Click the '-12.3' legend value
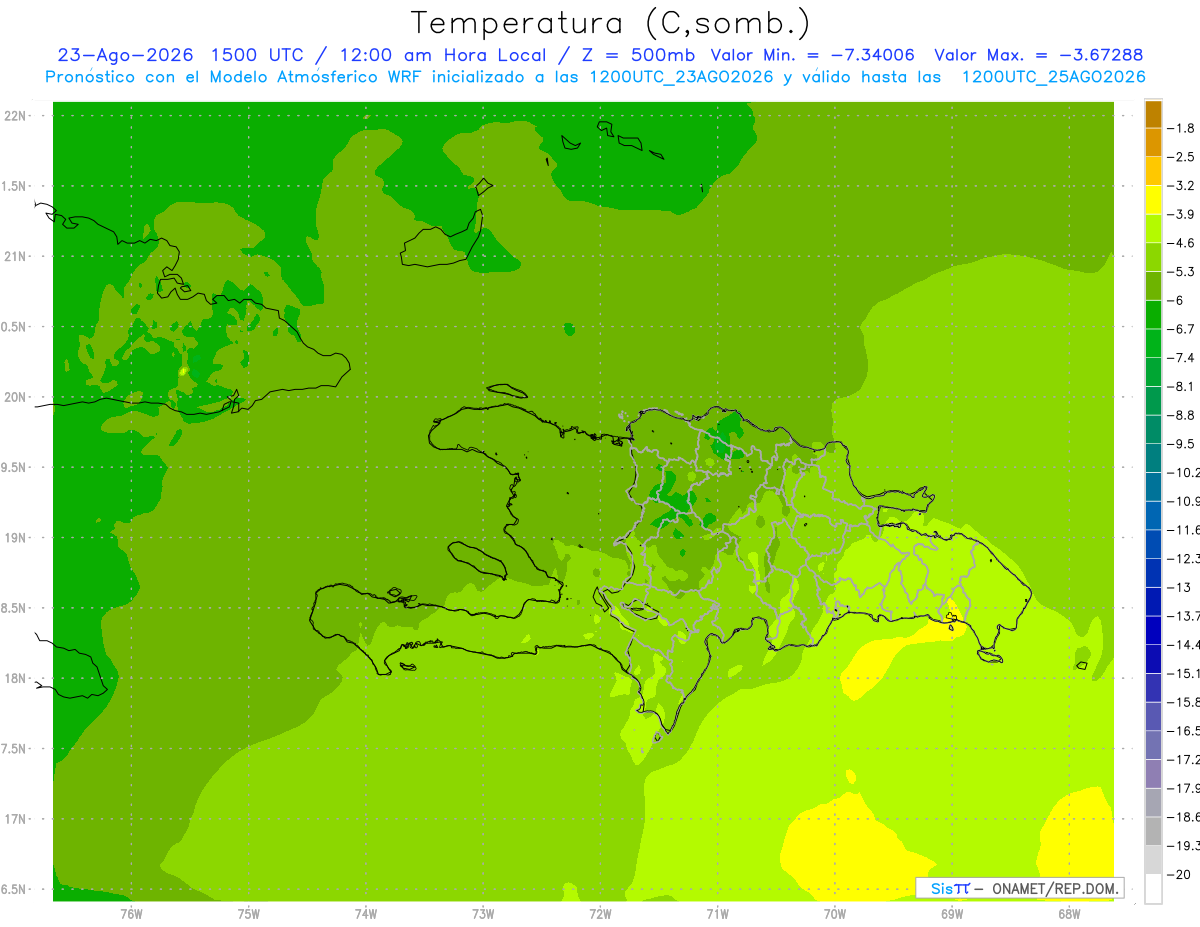 pyautogui.click(x=1183, y=559)
